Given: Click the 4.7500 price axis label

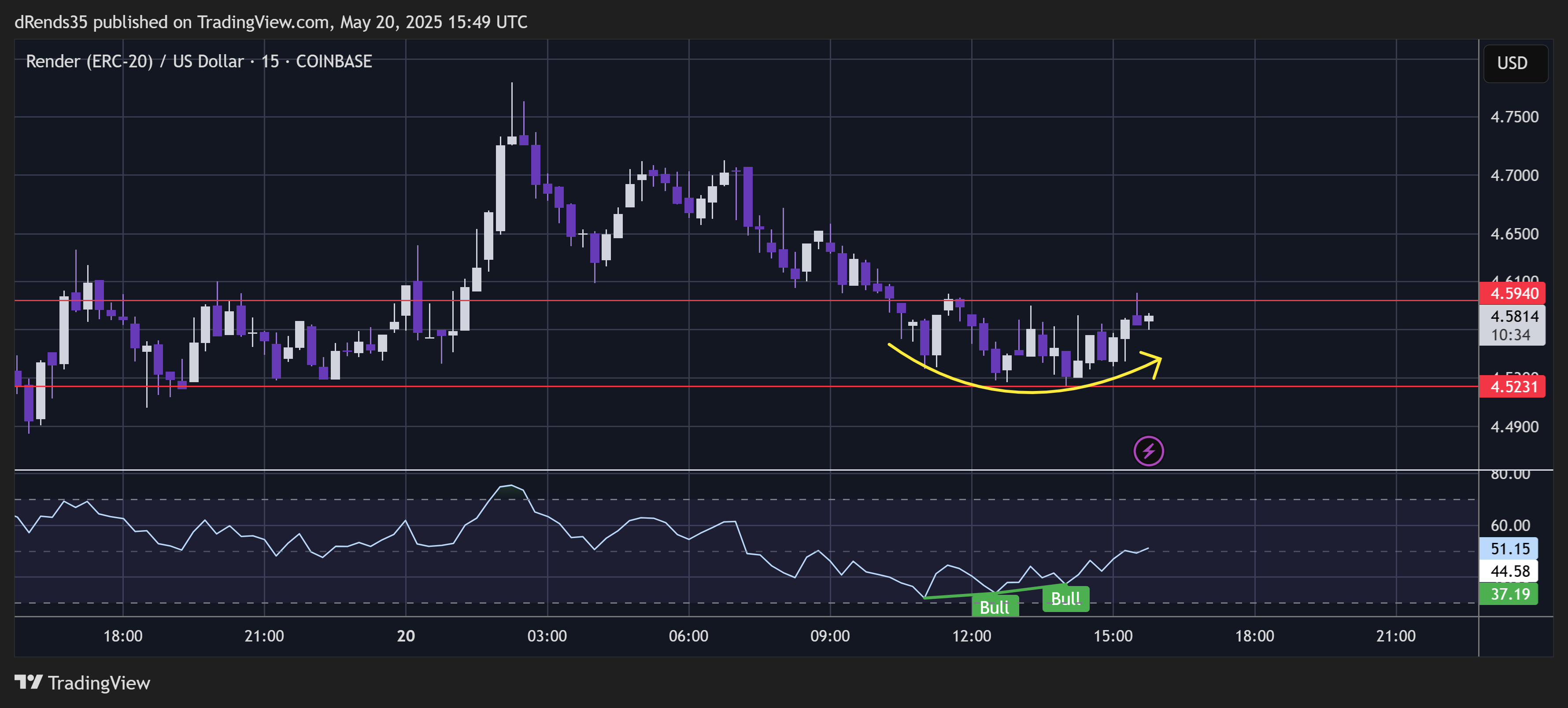Looking at the screenshot, I should (x=1514, y=117).
